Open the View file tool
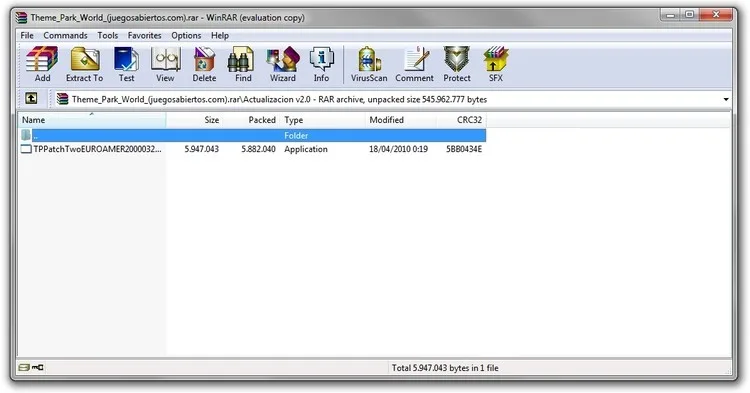Image resolution: width=750 pixels, height=393 pixels. pos(165,65)
